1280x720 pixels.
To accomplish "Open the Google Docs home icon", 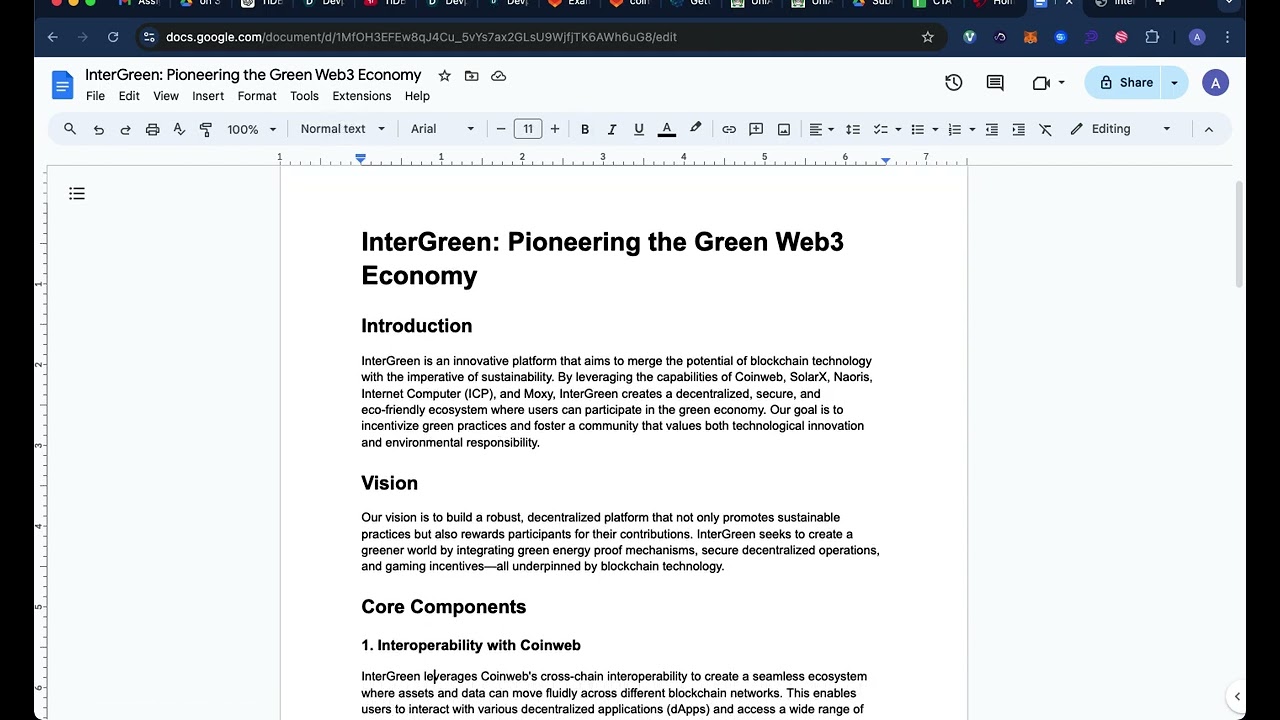I will 62,85.
